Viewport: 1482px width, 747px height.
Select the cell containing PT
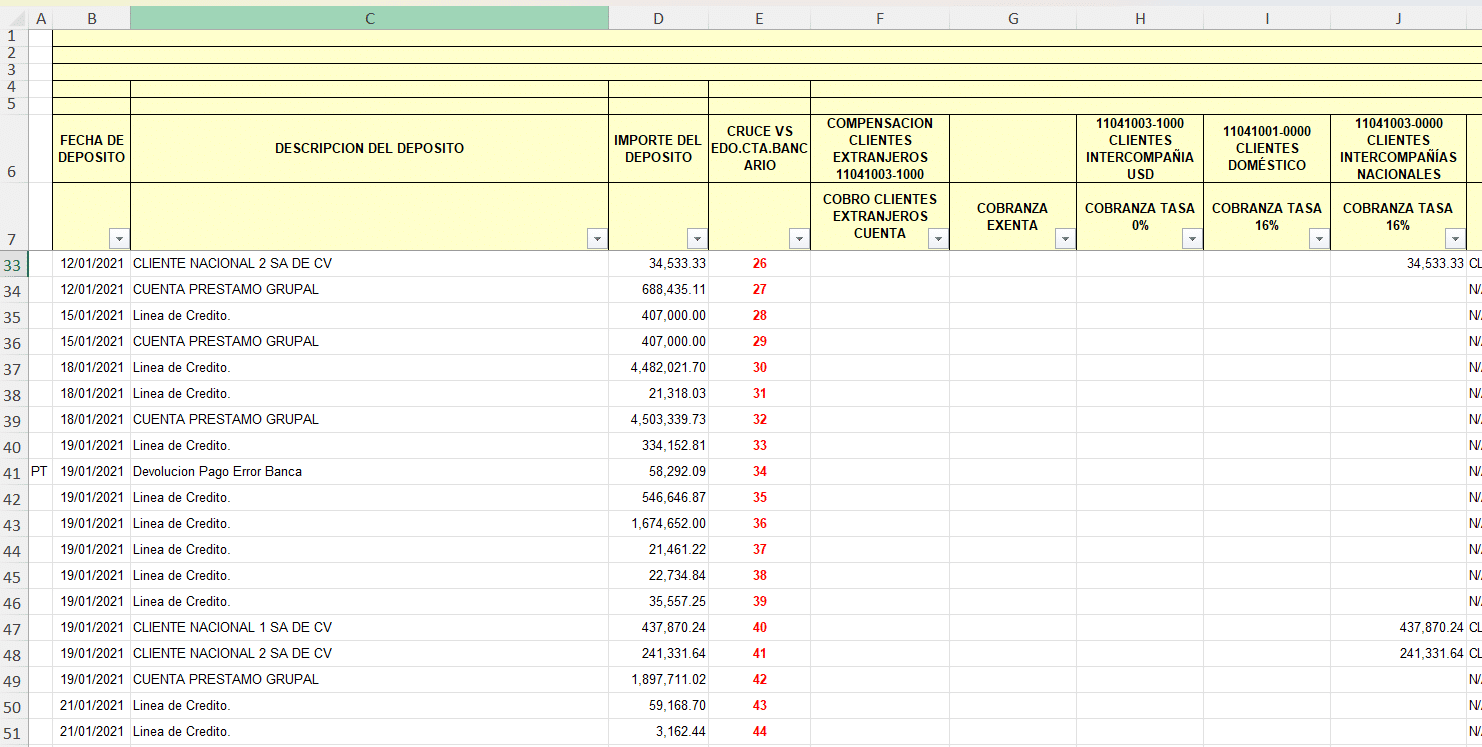pyautogui.click(x=40, y=471)
